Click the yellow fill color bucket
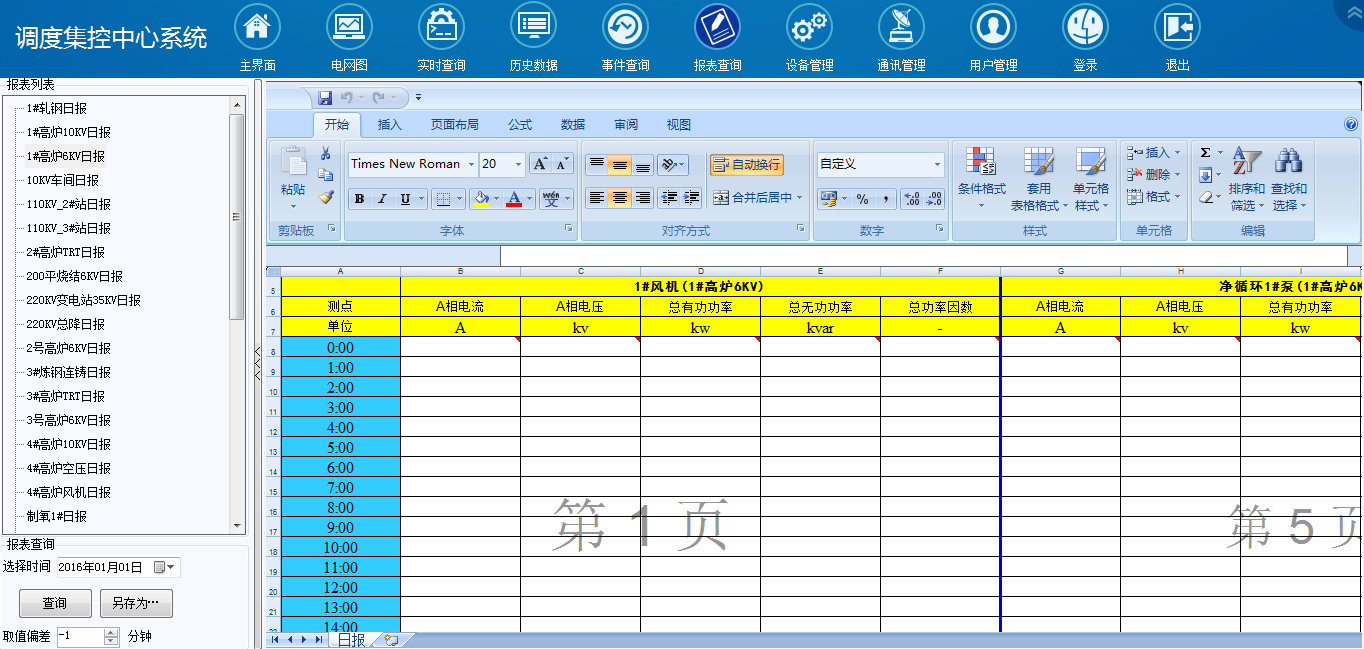Image resolution: width=1364 pixels, height=649 pixels. (x=481, y=199)
